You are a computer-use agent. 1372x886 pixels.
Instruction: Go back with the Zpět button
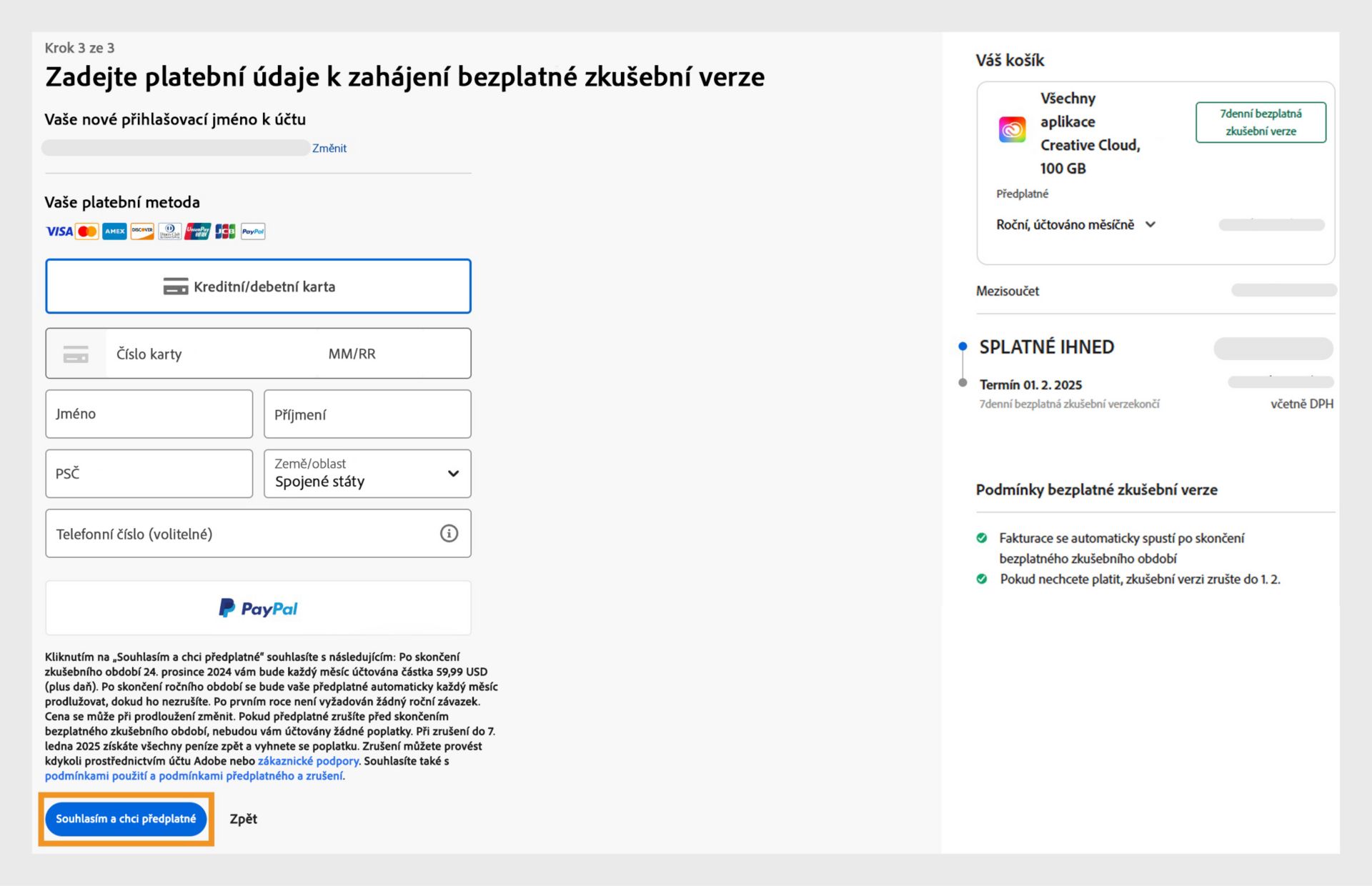coord(243,819)
